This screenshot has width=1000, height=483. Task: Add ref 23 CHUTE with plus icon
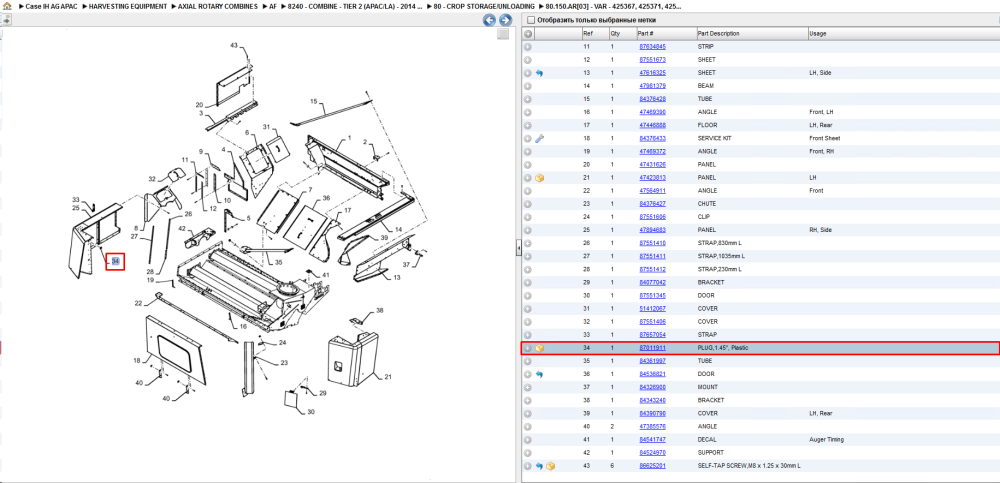tap(528, 204)
